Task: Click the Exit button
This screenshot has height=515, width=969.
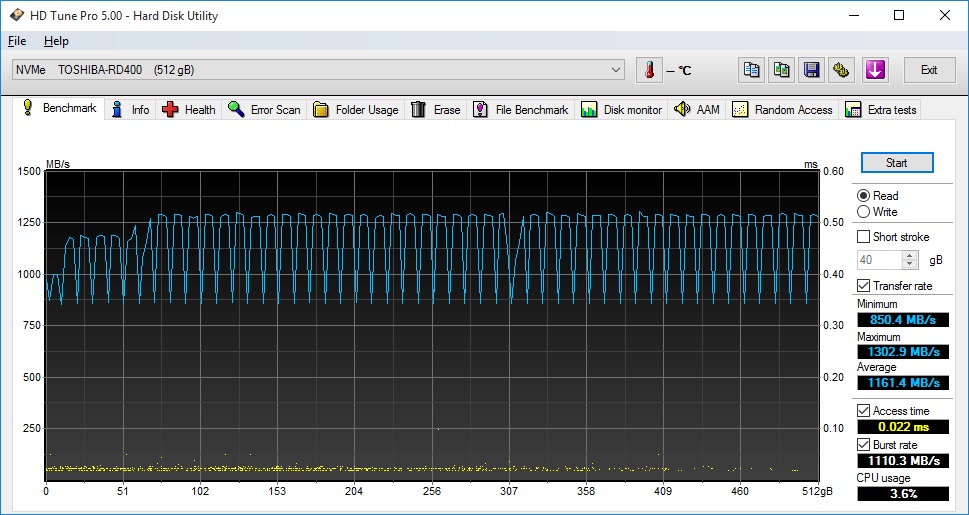Action: pyautogui.click(x=929, y=70)
